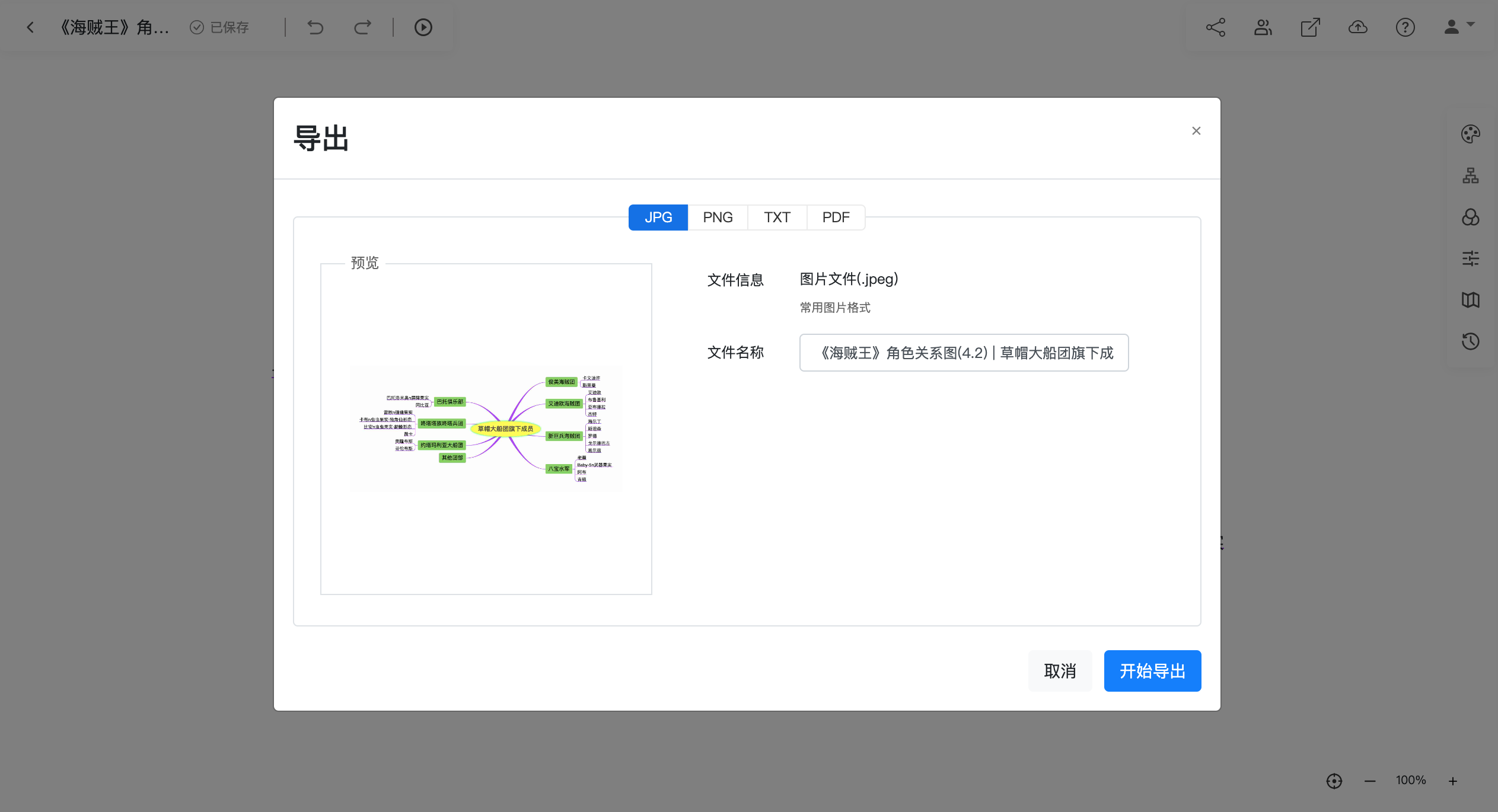Click the center locate target icon
The image size is (1498, 812).
(1334, 781)
